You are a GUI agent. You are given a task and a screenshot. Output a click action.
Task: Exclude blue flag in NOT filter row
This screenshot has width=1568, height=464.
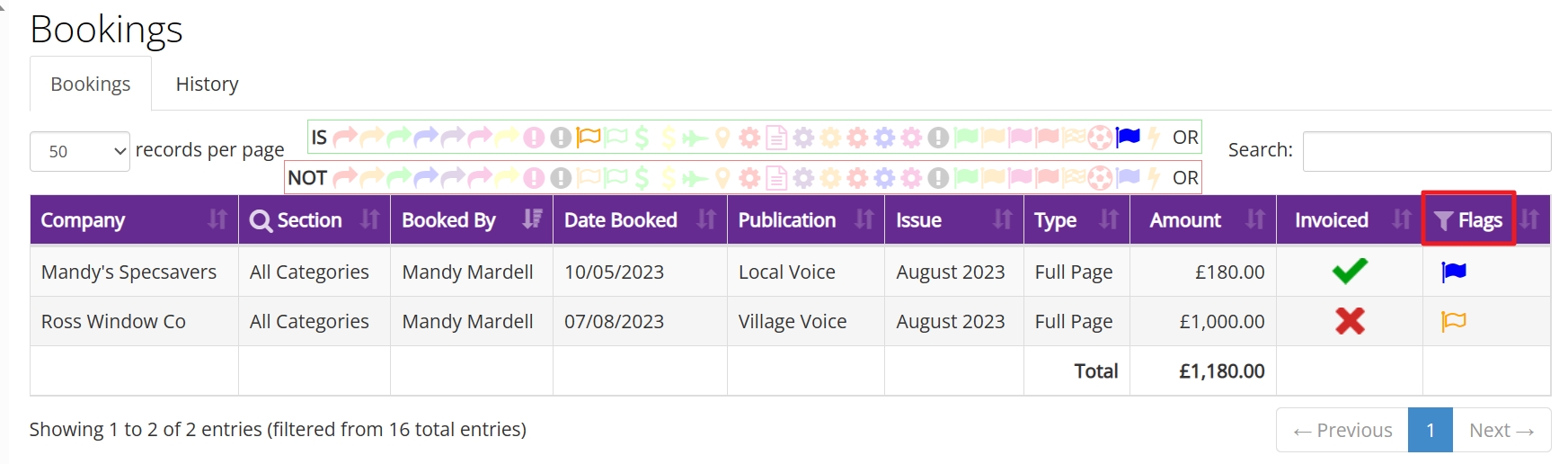coord(1128,177)
